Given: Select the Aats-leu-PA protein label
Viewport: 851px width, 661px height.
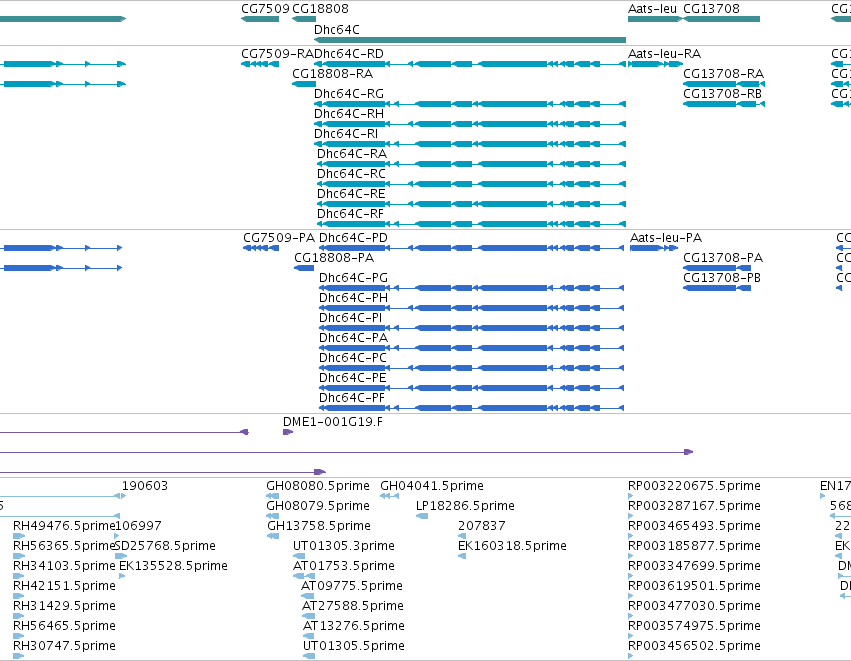Looking at the screenshot, I should (x=666, y=238).
